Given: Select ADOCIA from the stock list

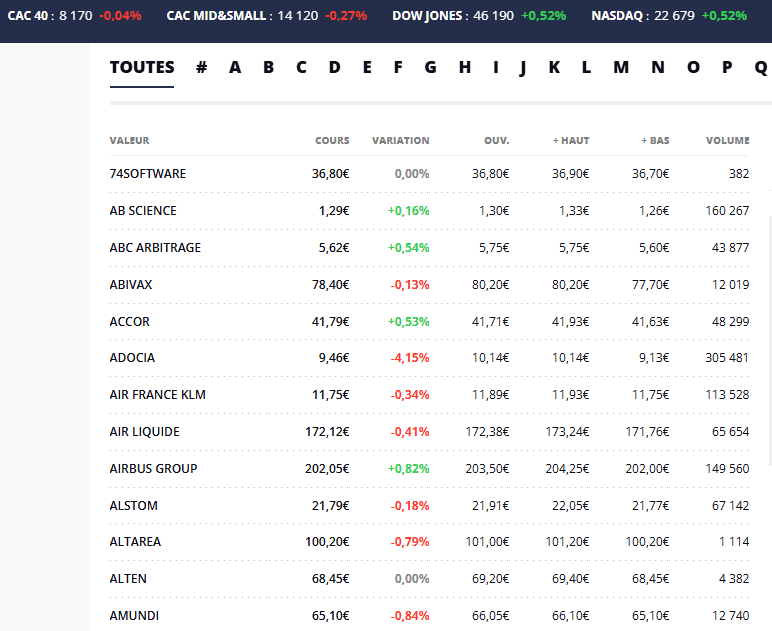Looking at the screenshot, I should 132,358.
